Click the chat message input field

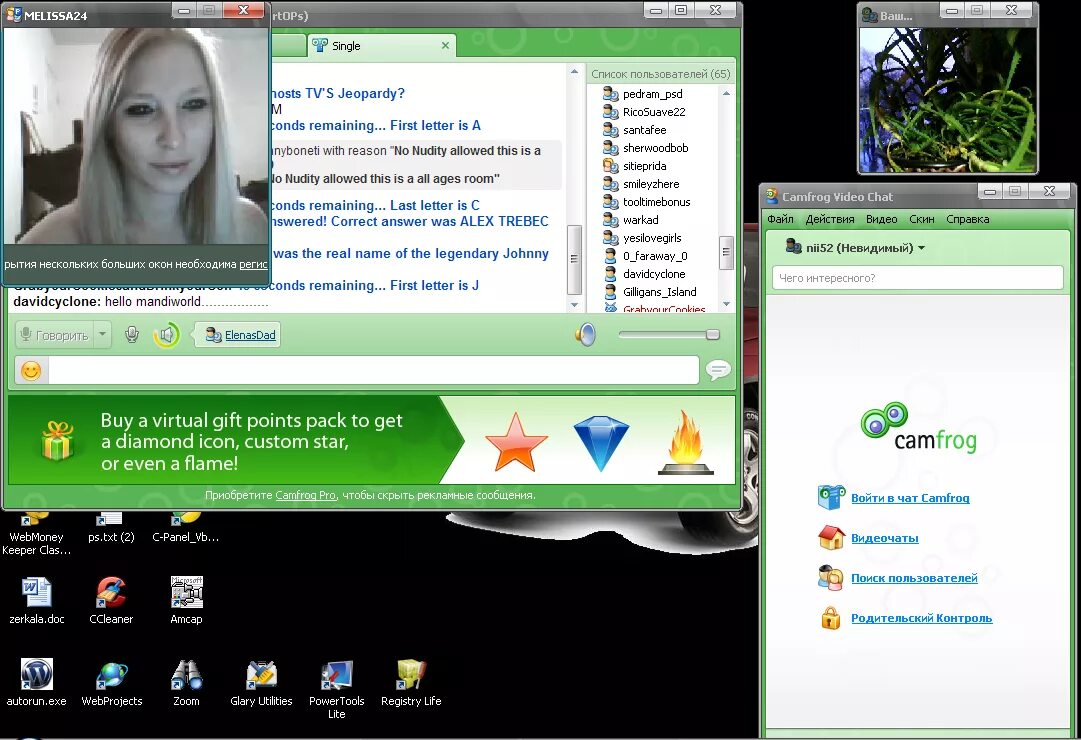(x=374, y=370)
